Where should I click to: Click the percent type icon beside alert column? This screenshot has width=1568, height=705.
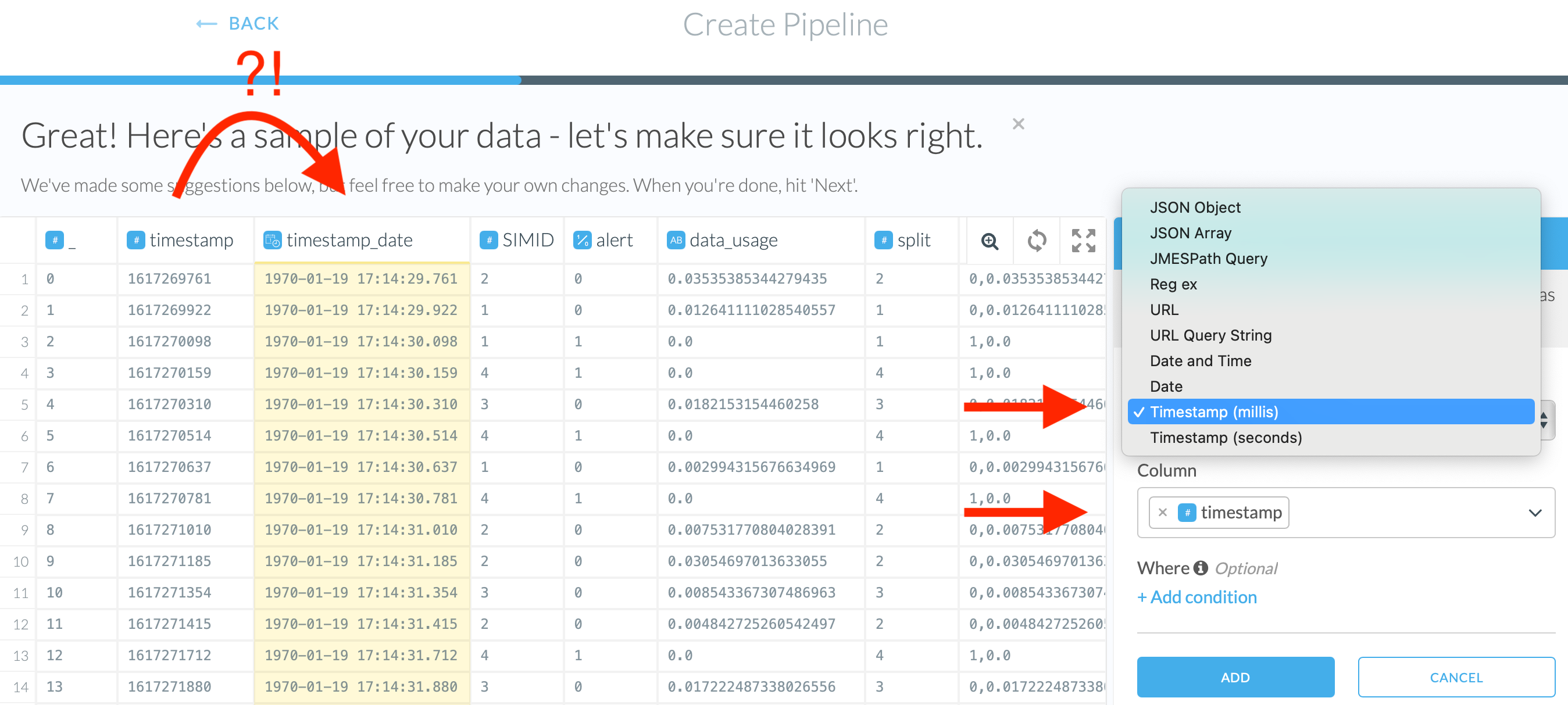tap(582, 240)
